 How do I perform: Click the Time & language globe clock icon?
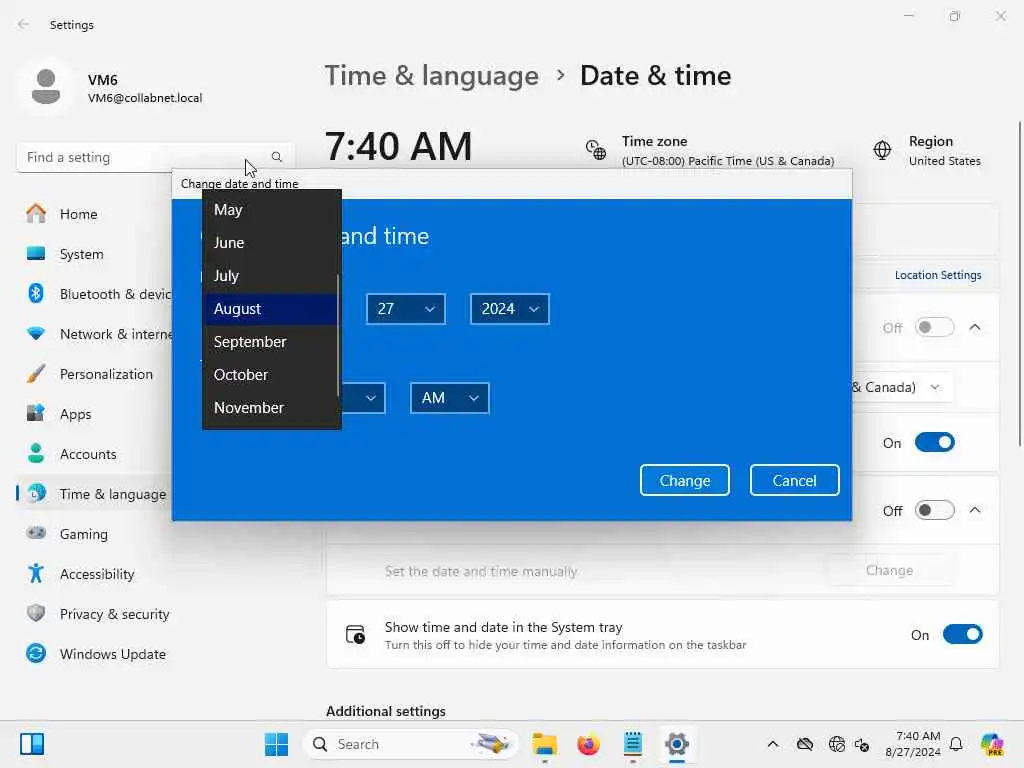click(x=37, y=493)
